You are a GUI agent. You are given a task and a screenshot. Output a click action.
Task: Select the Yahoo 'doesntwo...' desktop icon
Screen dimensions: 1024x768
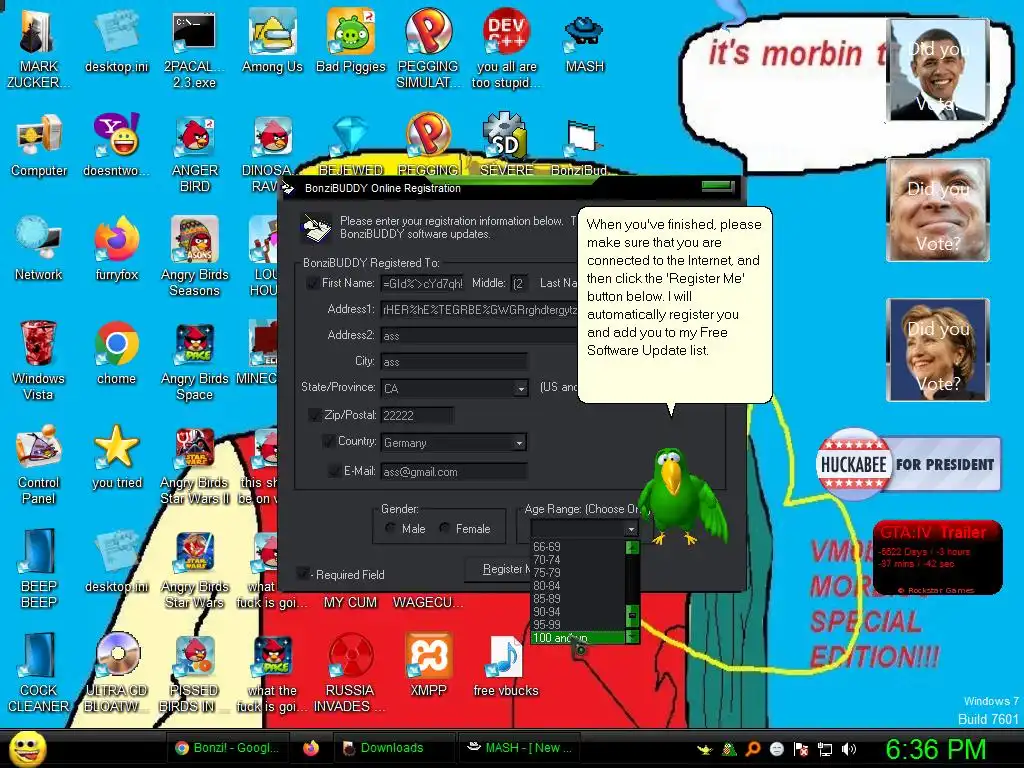116,145
